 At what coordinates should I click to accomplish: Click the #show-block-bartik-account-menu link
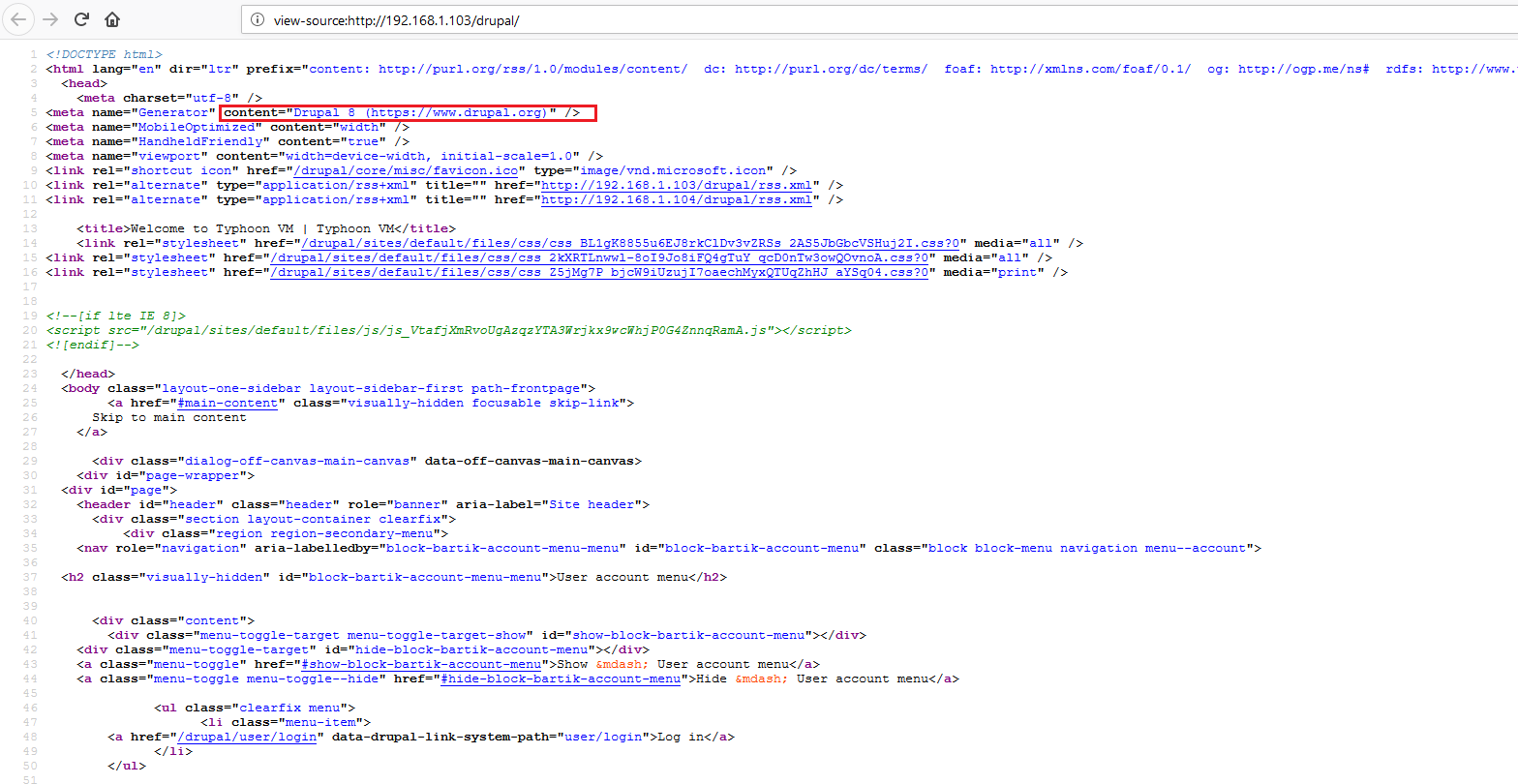tap(421, 664)
